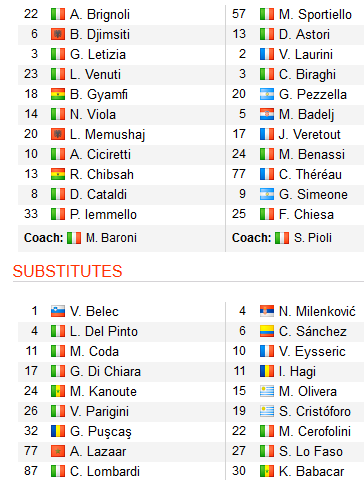
Task: Select coach S. Pioli's name
Action: click(x=313, y=238)
